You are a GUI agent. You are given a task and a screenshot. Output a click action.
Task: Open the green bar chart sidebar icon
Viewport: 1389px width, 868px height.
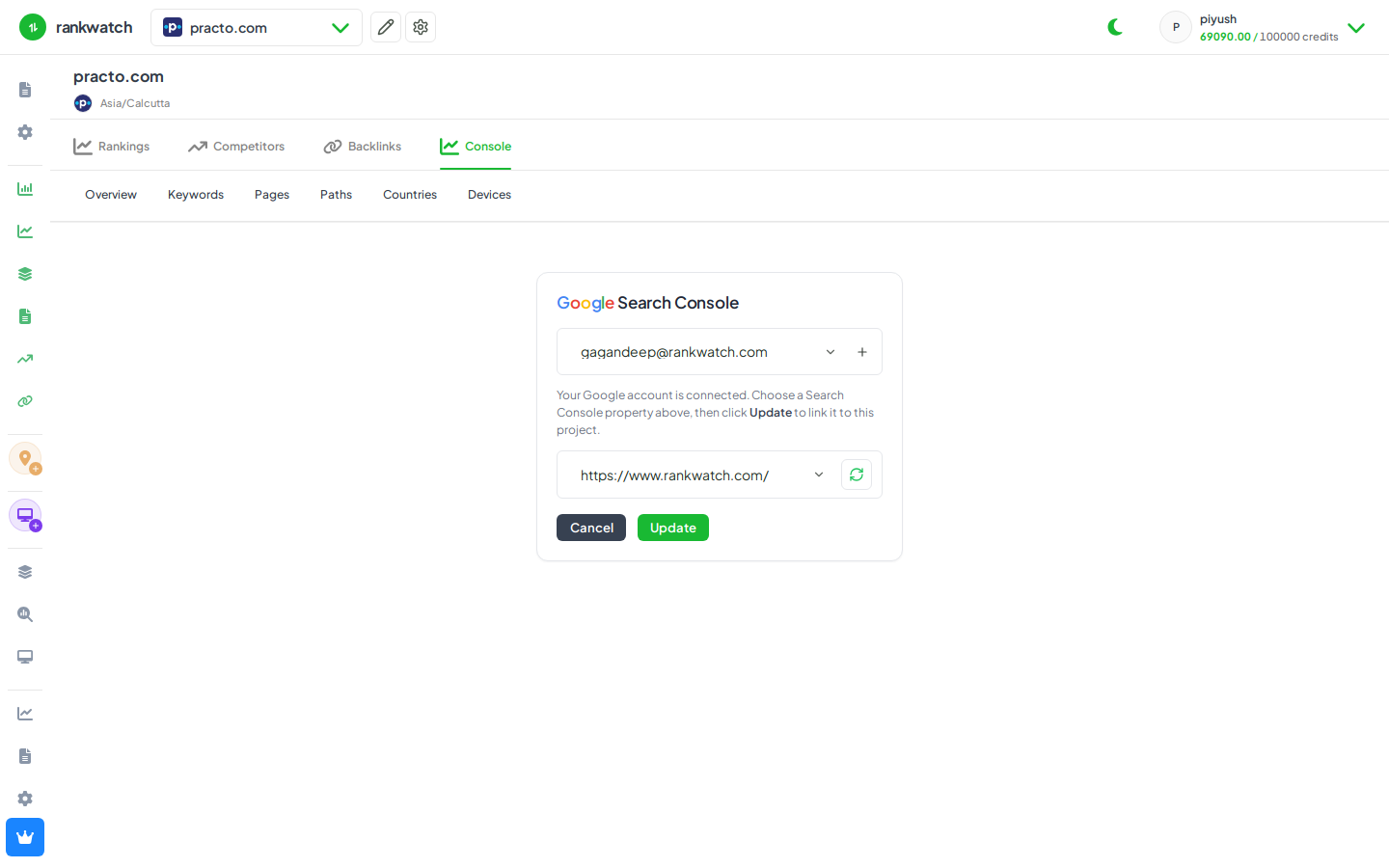pyautogui.click(x=25, y=189)
